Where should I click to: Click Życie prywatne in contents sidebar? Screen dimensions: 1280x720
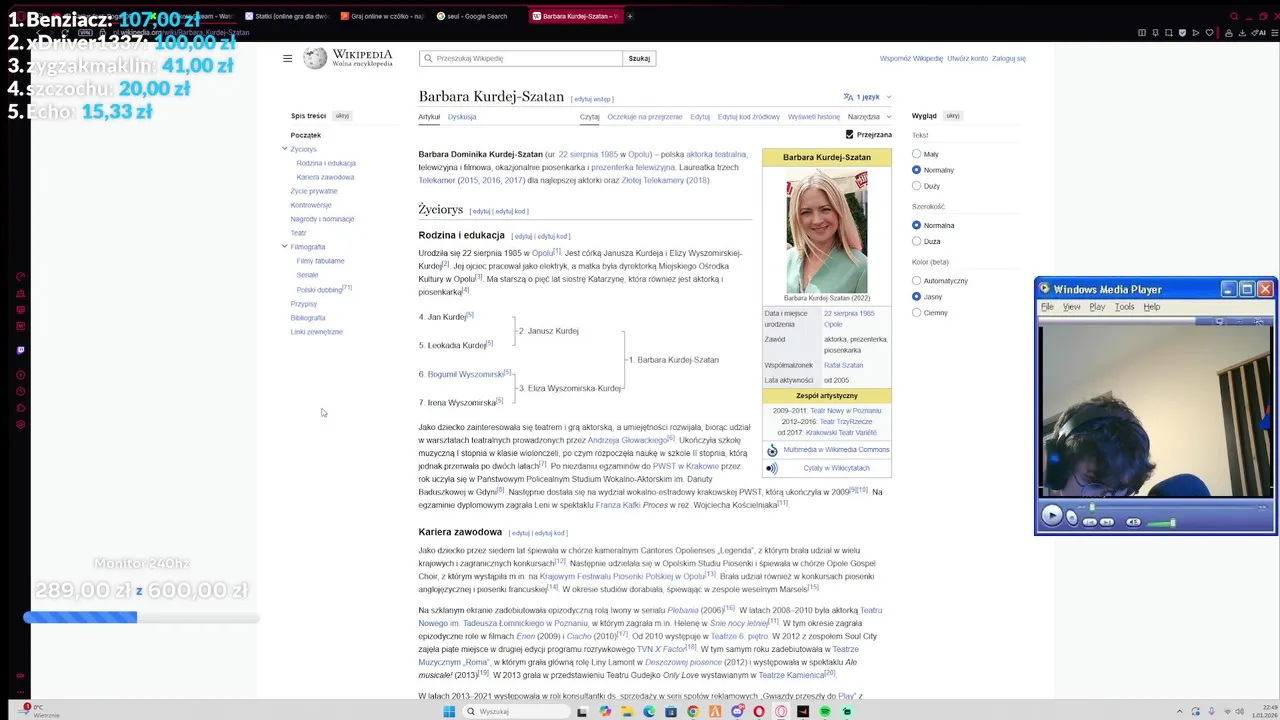click(x=314, y=191)
